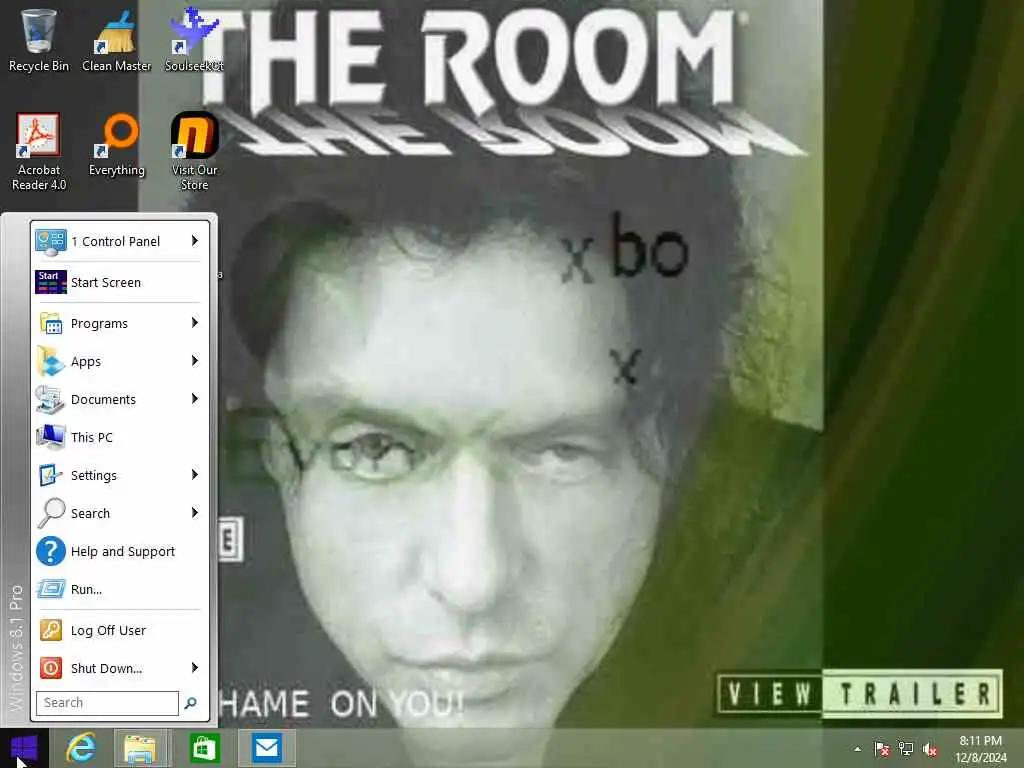Open the Recycle Bin desktop icon
The width and height of the screenshot is (1024, 768).
(39, 39)
